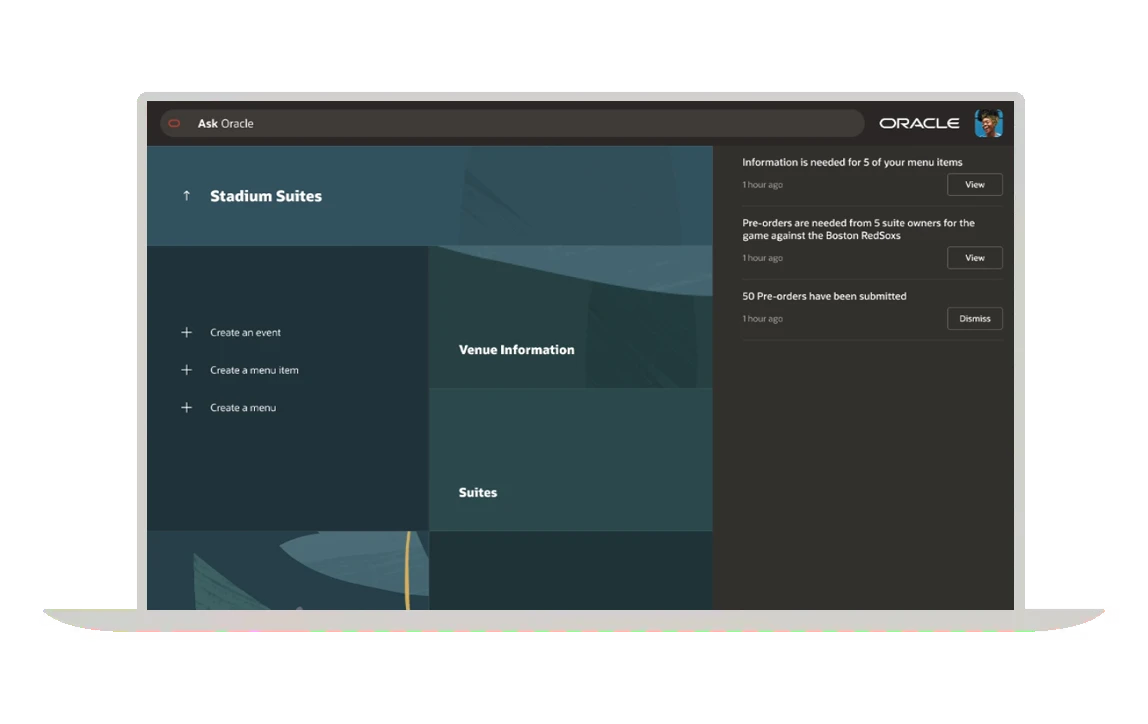Open your user profile avatar

(988, 122)
